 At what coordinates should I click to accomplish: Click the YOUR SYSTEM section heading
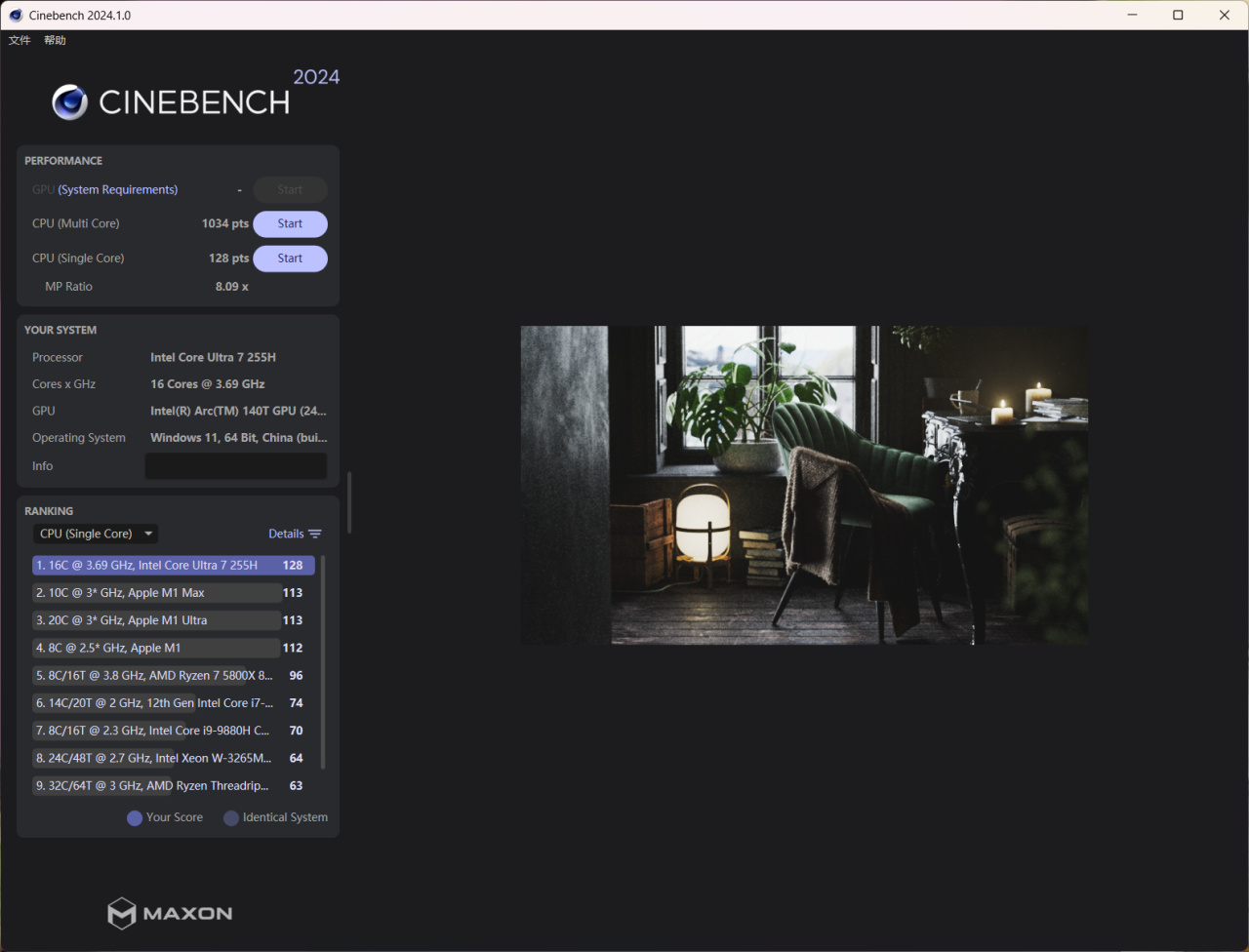coord(60,331)
